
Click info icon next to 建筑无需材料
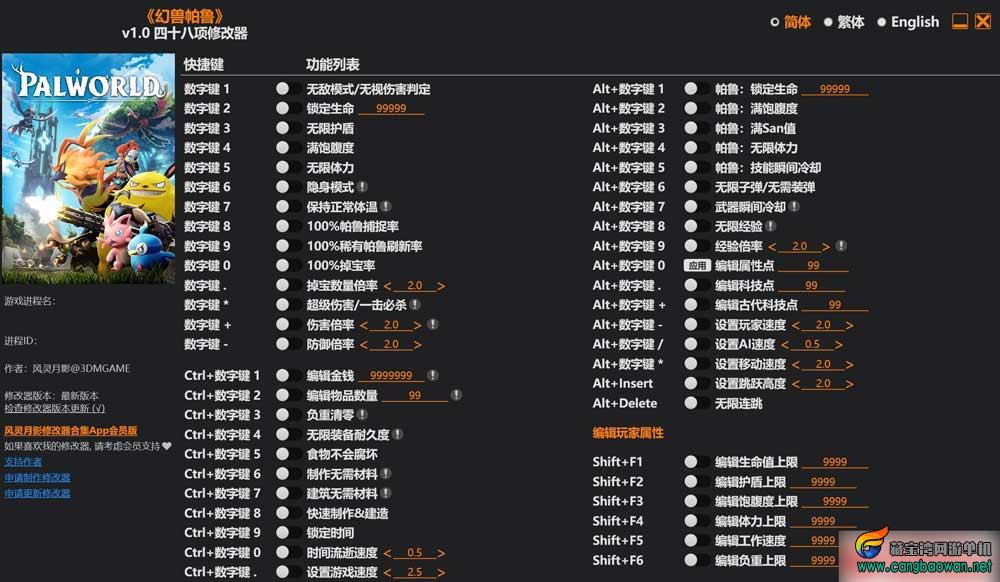tap(386, 493)
